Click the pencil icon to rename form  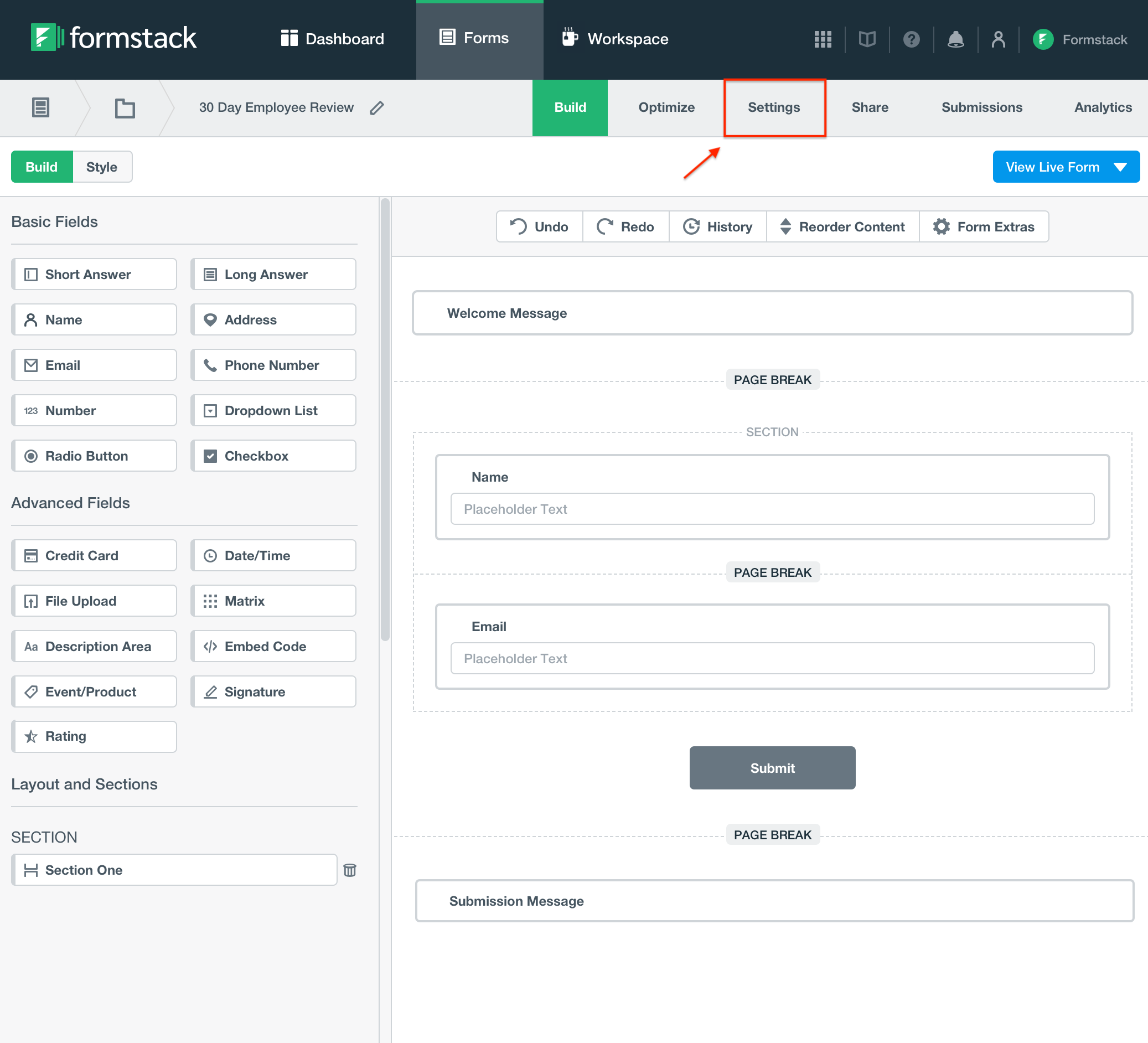coord(376,107)
